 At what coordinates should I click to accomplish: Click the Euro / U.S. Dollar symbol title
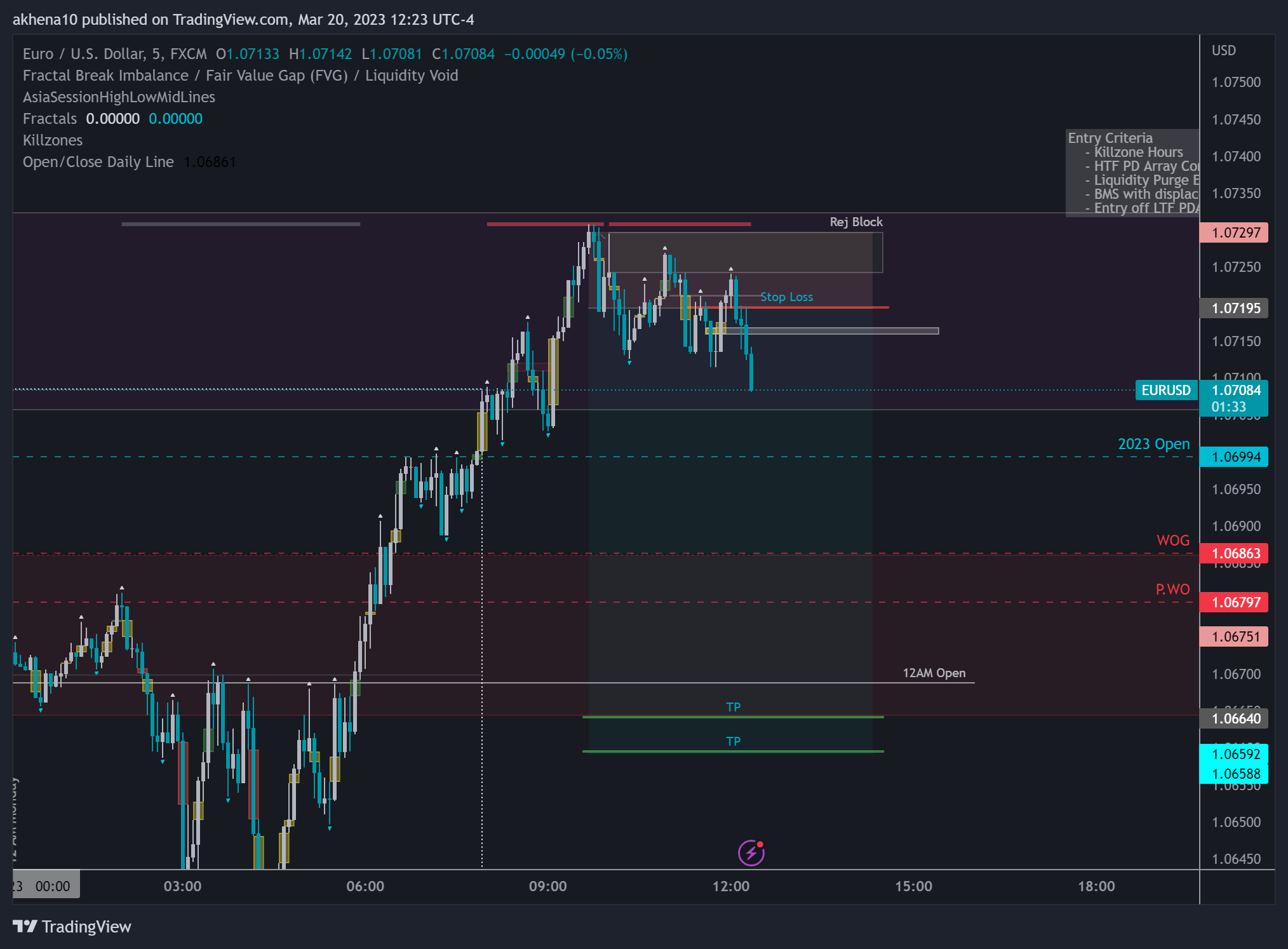(114, 54)
